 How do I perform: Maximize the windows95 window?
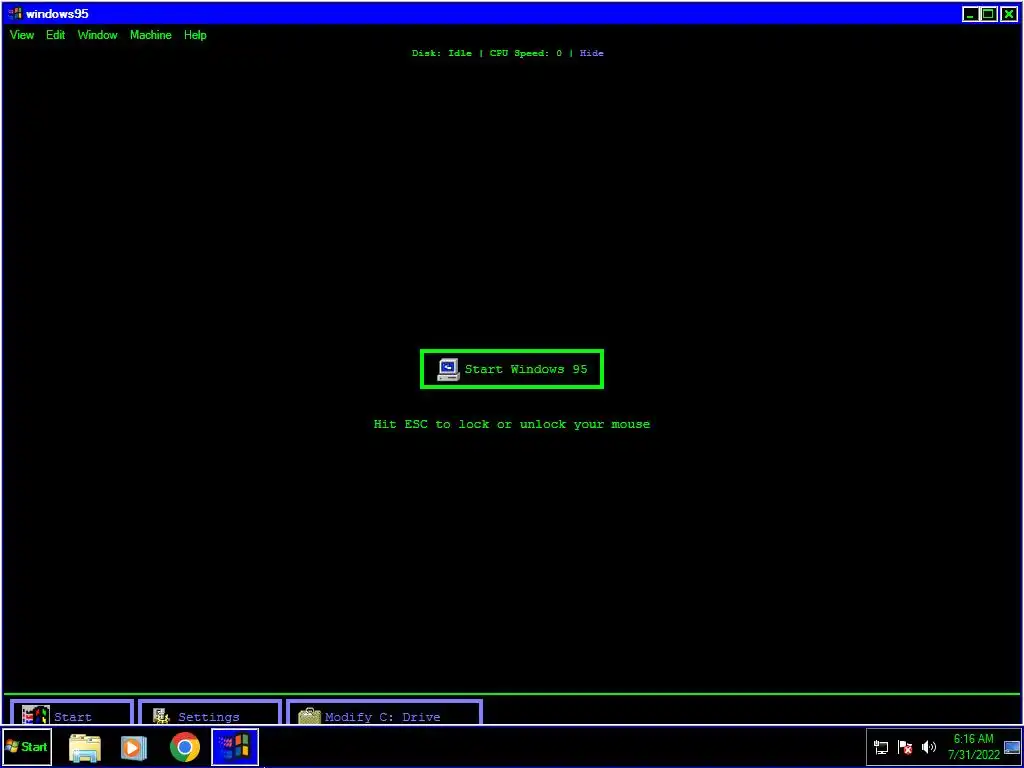coord(989,14)
